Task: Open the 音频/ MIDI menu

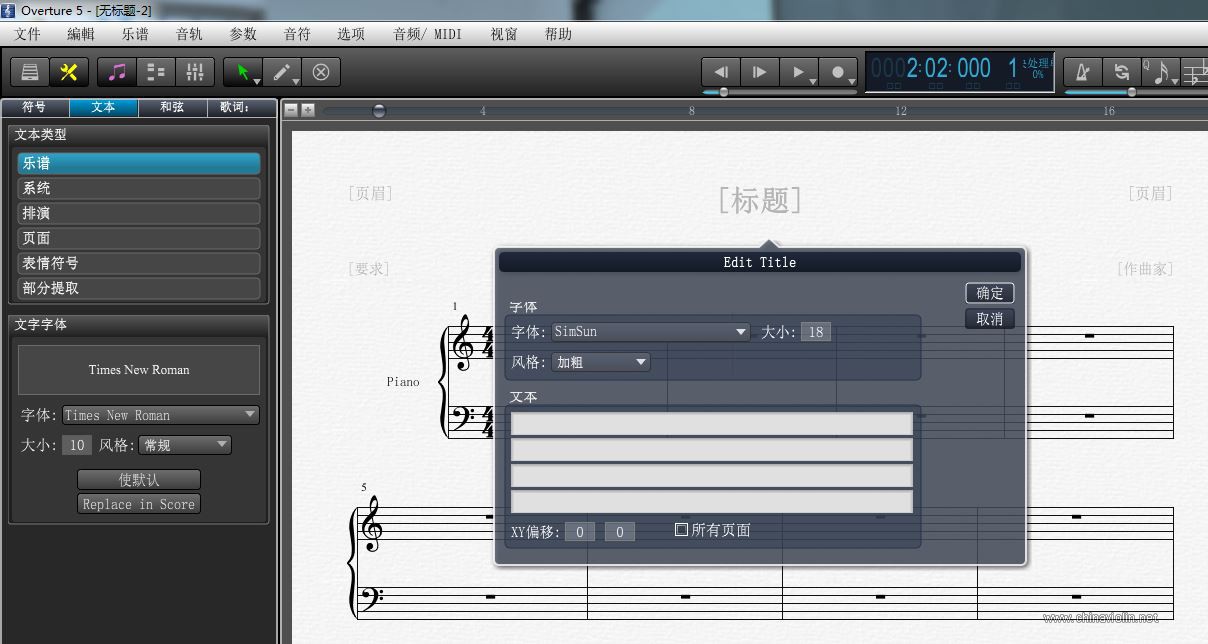Action: (x=428, y=34)
